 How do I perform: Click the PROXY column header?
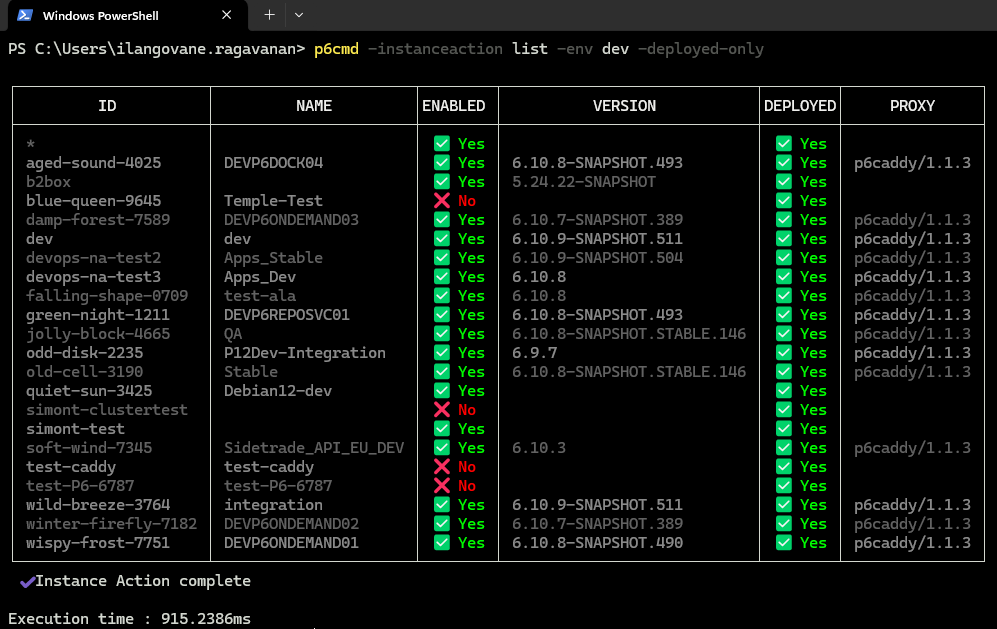point(912,106)
